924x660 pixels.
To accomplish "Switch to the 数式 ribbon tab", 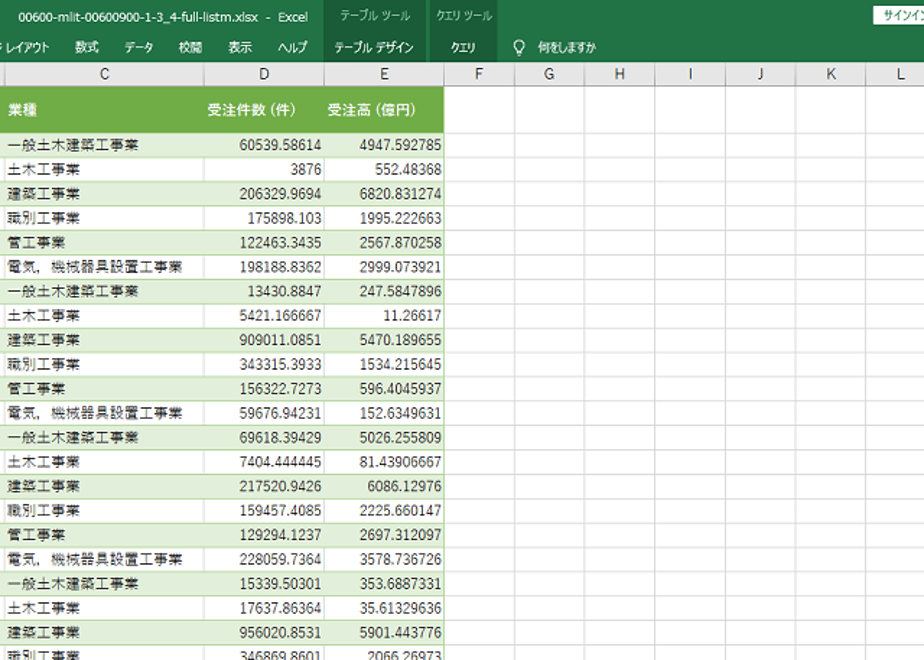I will pyautogui.click(x=87, y=47).
